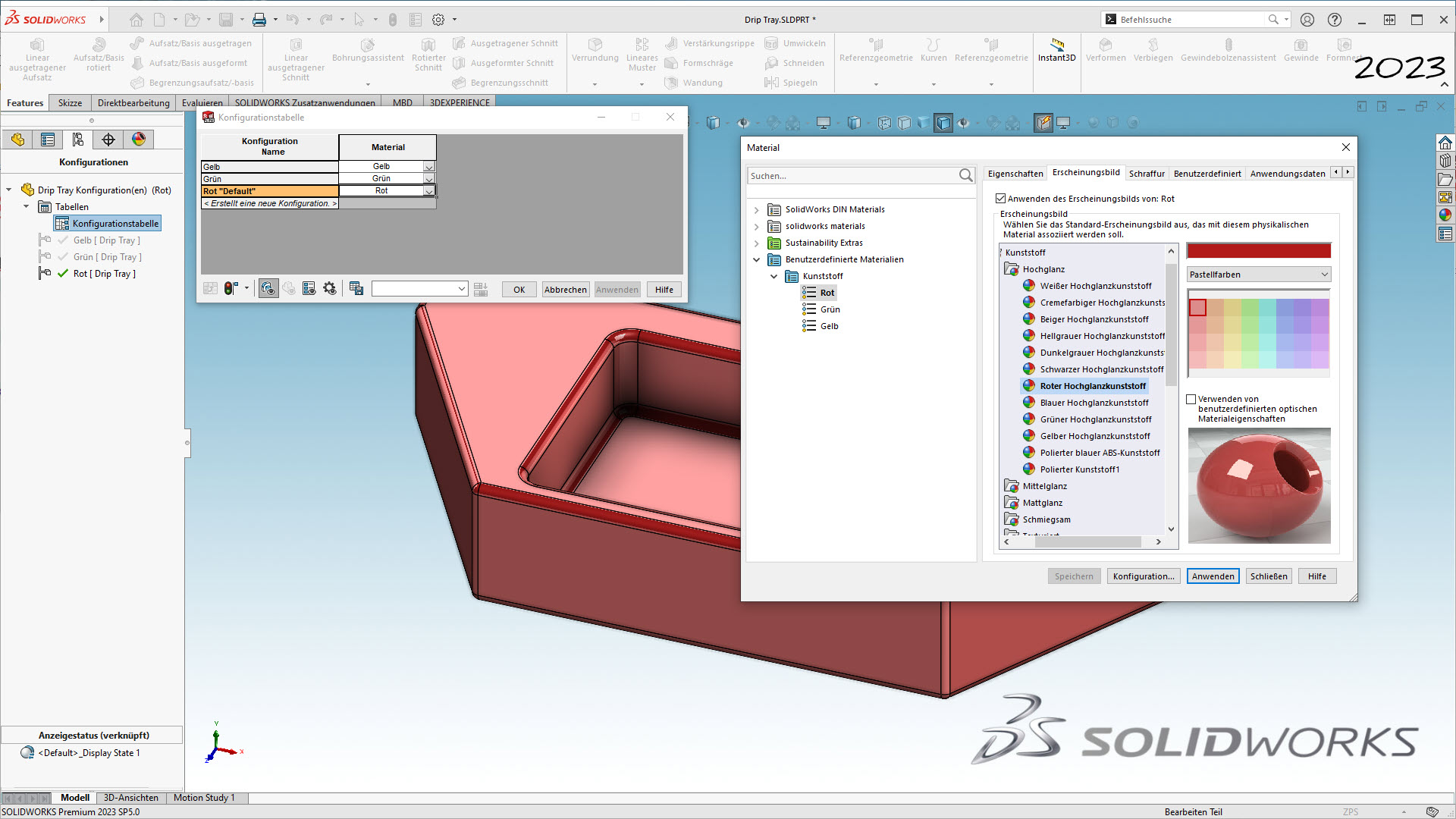Select the shaded with edges display style icon
The height and width of the screenshot is (819, 1456).
tap(943, 123)
